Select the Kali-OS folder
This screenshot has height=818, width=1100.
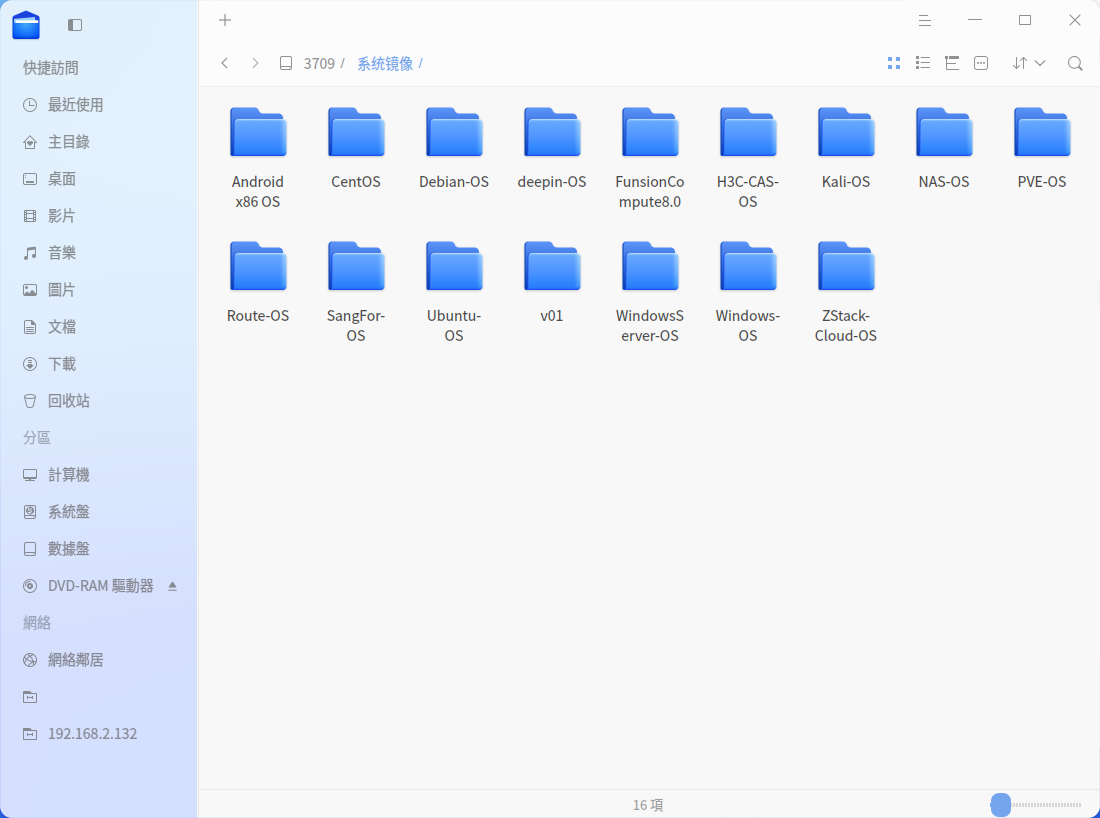(846, 148)
